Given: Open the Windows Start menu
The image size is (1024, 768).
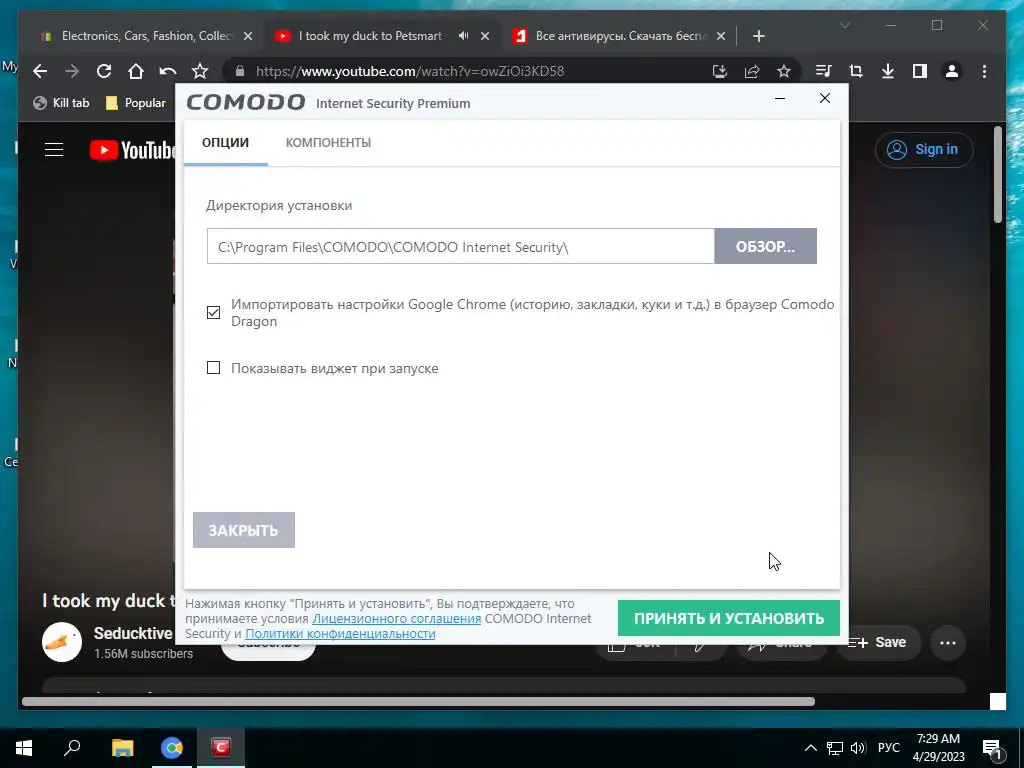Looking at the screenshot, I should pyautogui.click(x=24, y=748).
